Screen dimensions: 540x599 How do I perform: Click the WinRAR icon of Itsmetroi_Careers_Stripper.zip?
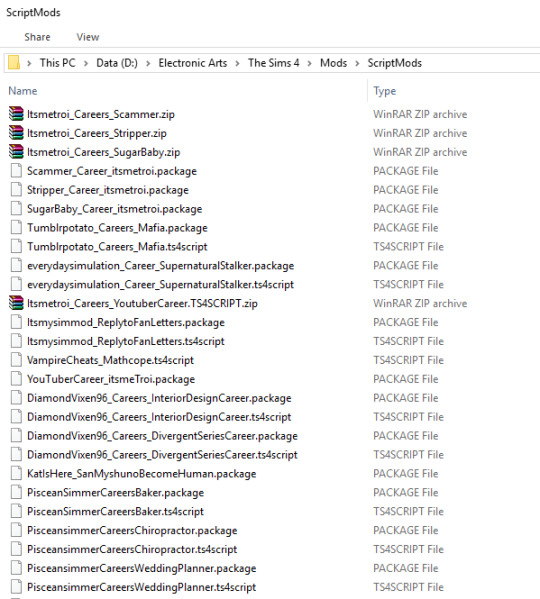tap(16, 133)
